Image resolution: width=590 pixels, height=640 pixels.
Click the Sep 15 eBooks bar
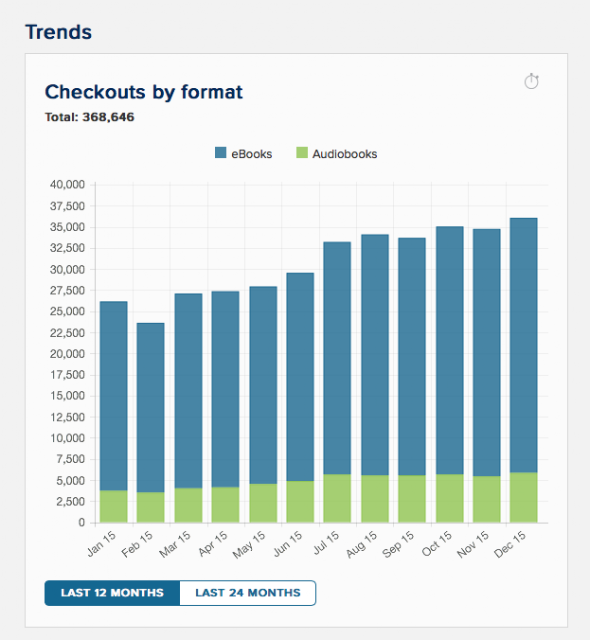click(412, 356)
